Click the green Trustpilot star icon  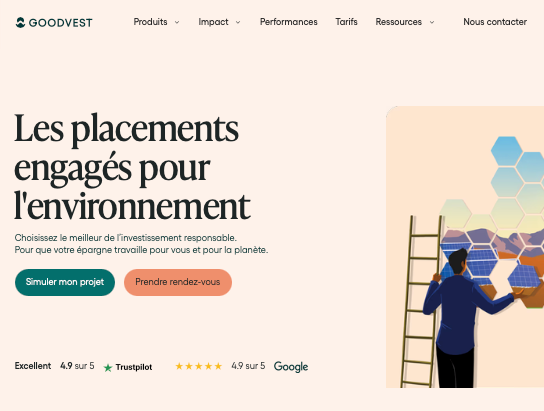[x=108, y=367]
